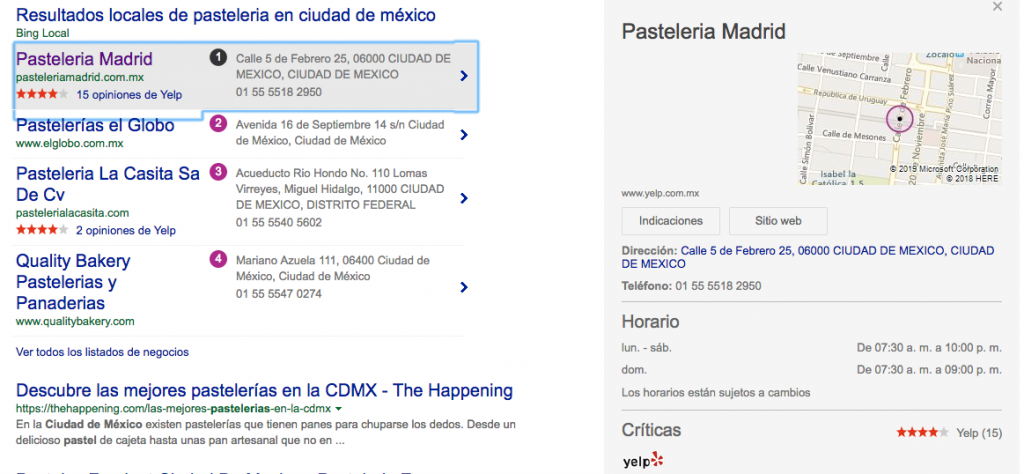Click Teléfono 01 55 5518 2950 text

click(x=691, y=286)
